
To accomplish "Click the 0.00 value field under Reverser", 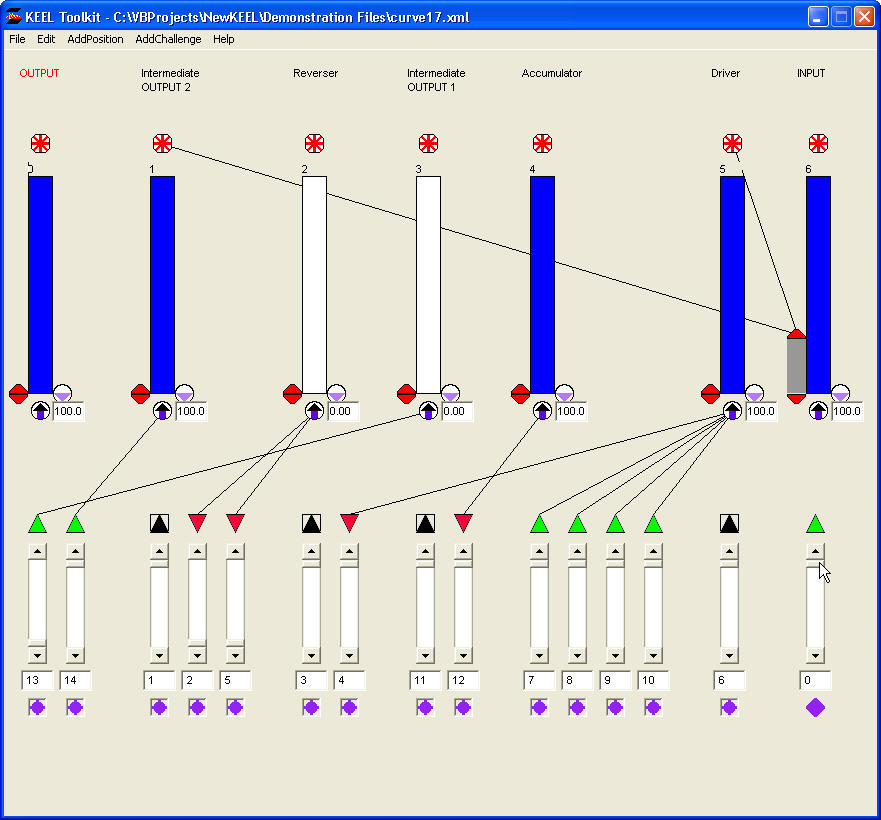I will pyautogui.click(x=343, y=411).
